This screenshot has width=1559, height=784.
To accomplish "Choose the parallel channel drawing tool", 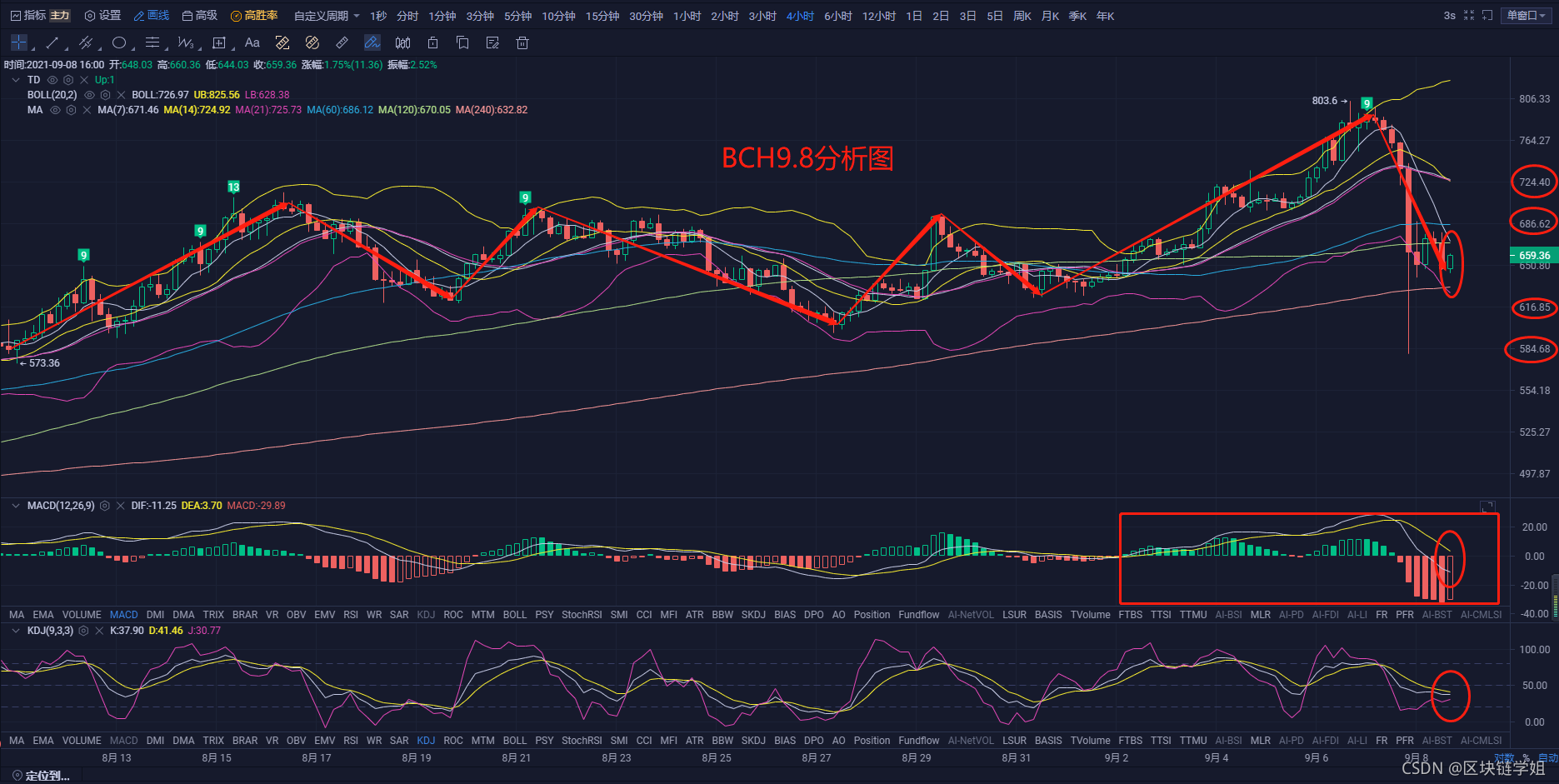I will point(85,42).
